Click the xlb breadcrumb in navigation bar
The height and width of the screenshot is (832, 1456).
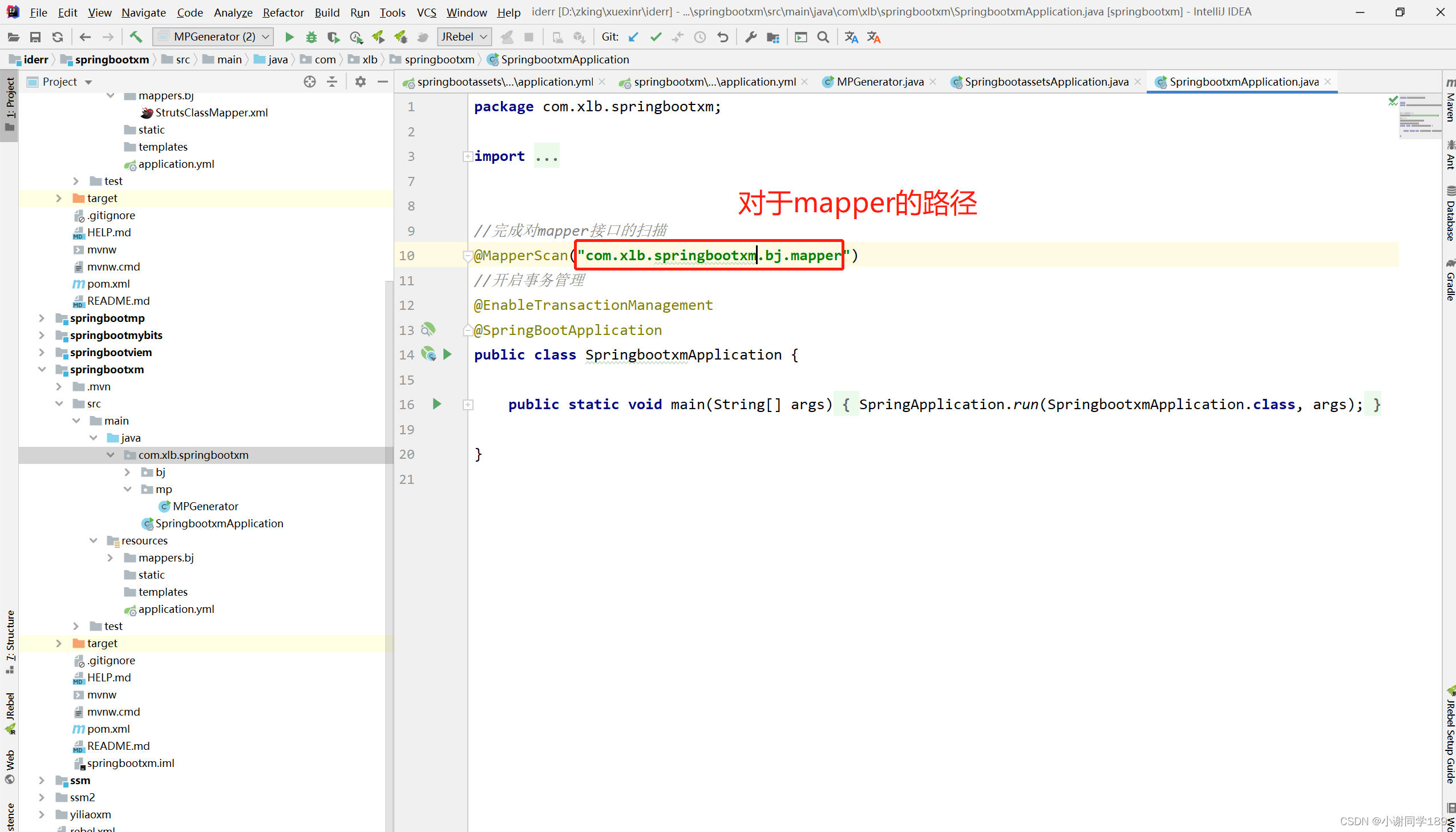(x=370, y=59)
